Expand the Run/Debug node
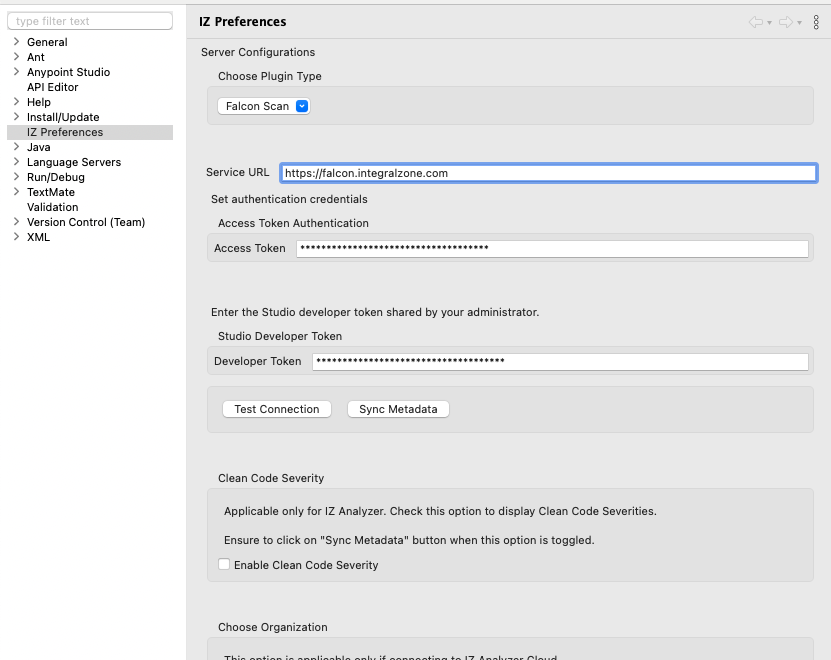 16,177
